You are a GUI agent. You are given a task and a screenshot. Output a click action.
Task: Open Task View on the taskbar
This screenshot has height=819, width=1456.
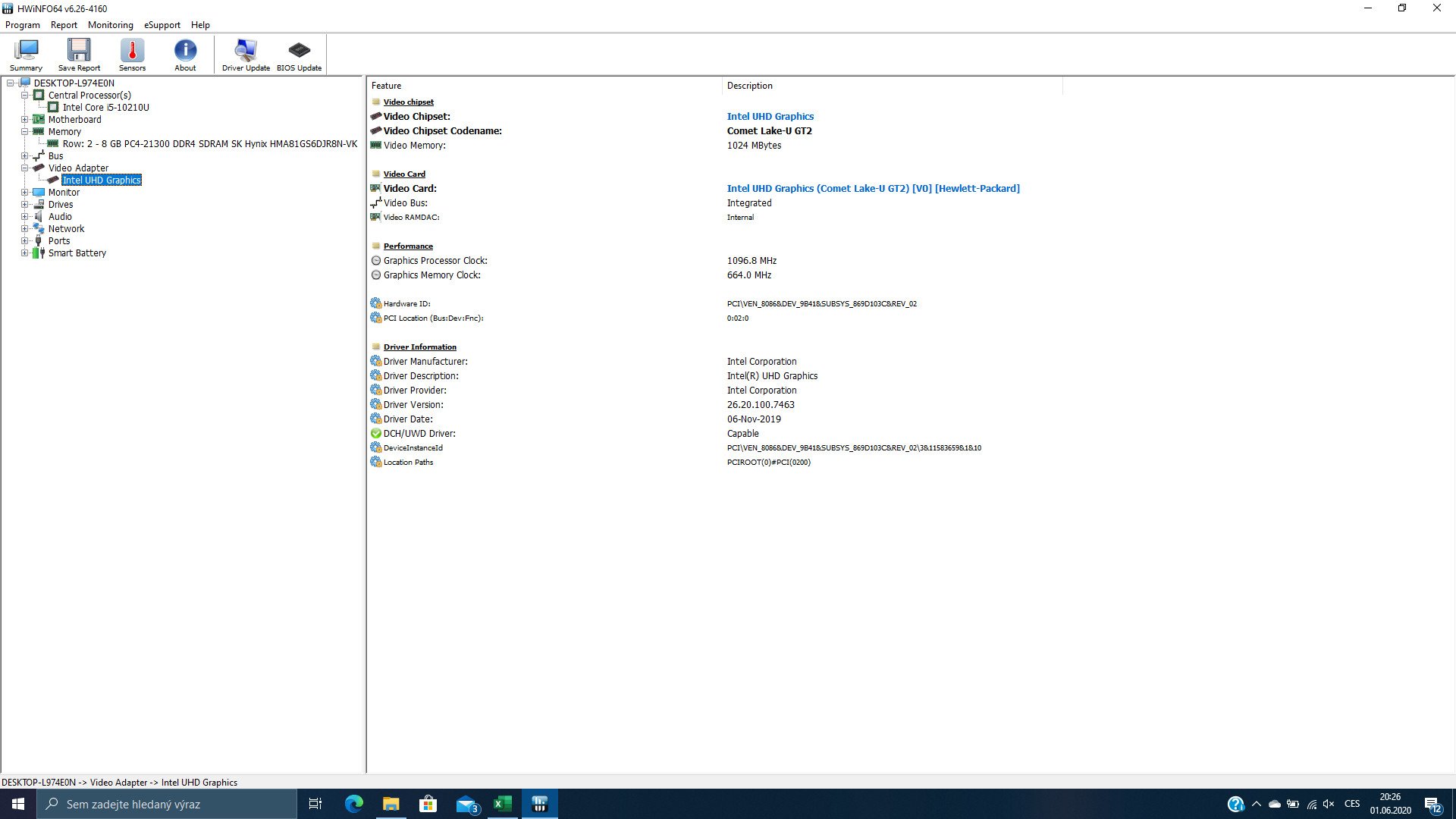coord(315,804)
